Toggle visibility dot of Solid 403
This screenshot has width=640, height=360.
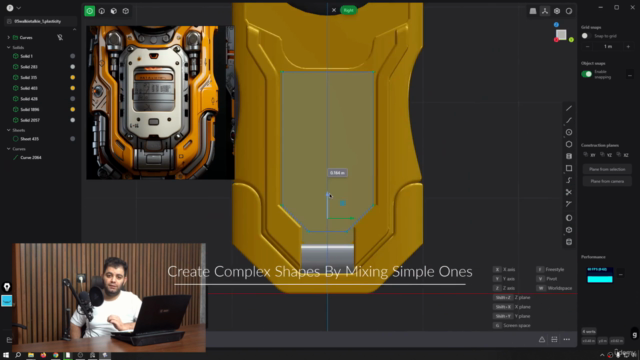click(73, 88)
